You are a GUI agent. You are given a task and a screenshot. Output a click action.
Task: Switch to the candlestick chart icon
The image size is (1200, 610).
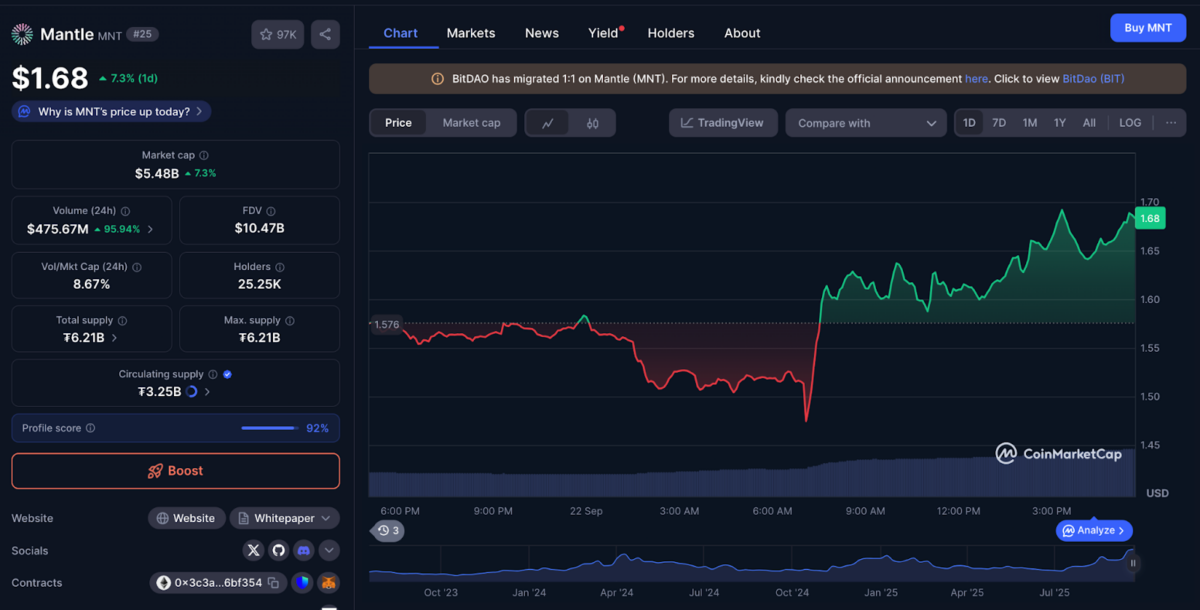pos(592,123)
